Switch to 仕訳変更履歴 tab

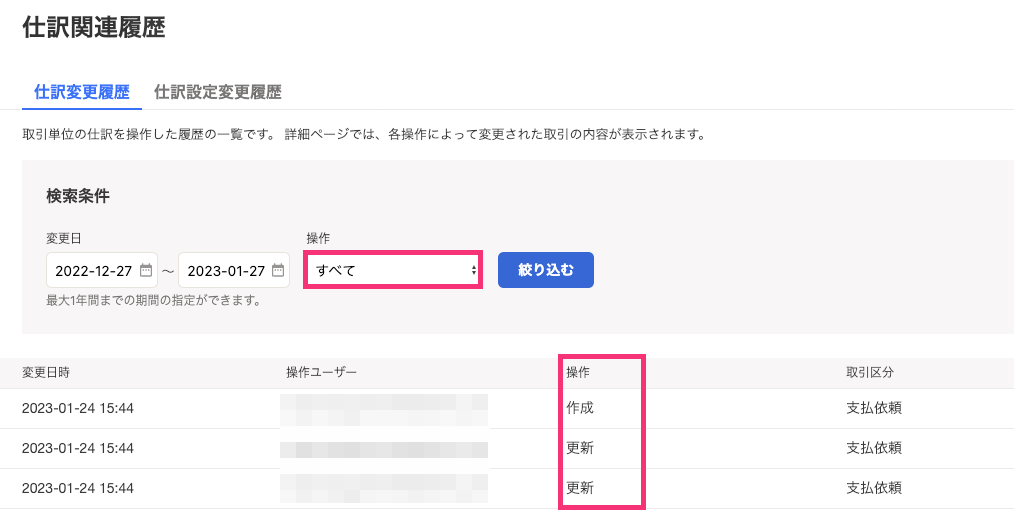[82, 92]
